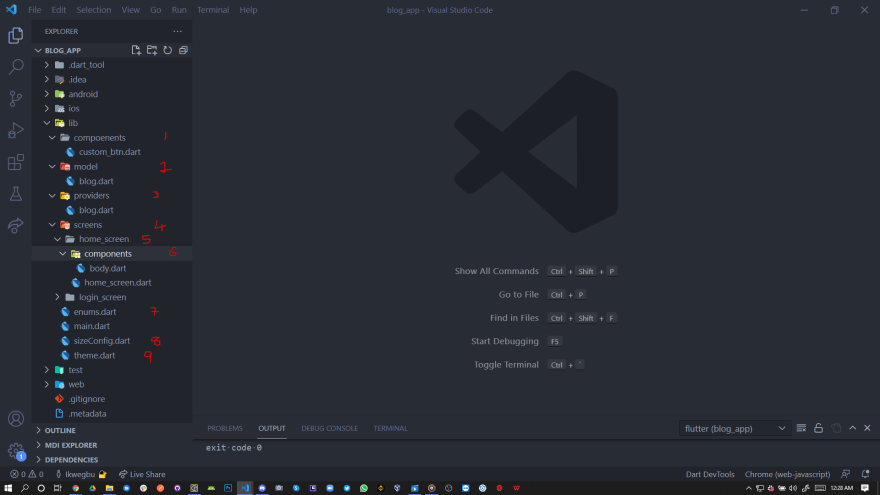Maximize the panel with up chevron
The height and width of the screenshot is (495, 880).
pyautogui.click(x=852, y=428)
